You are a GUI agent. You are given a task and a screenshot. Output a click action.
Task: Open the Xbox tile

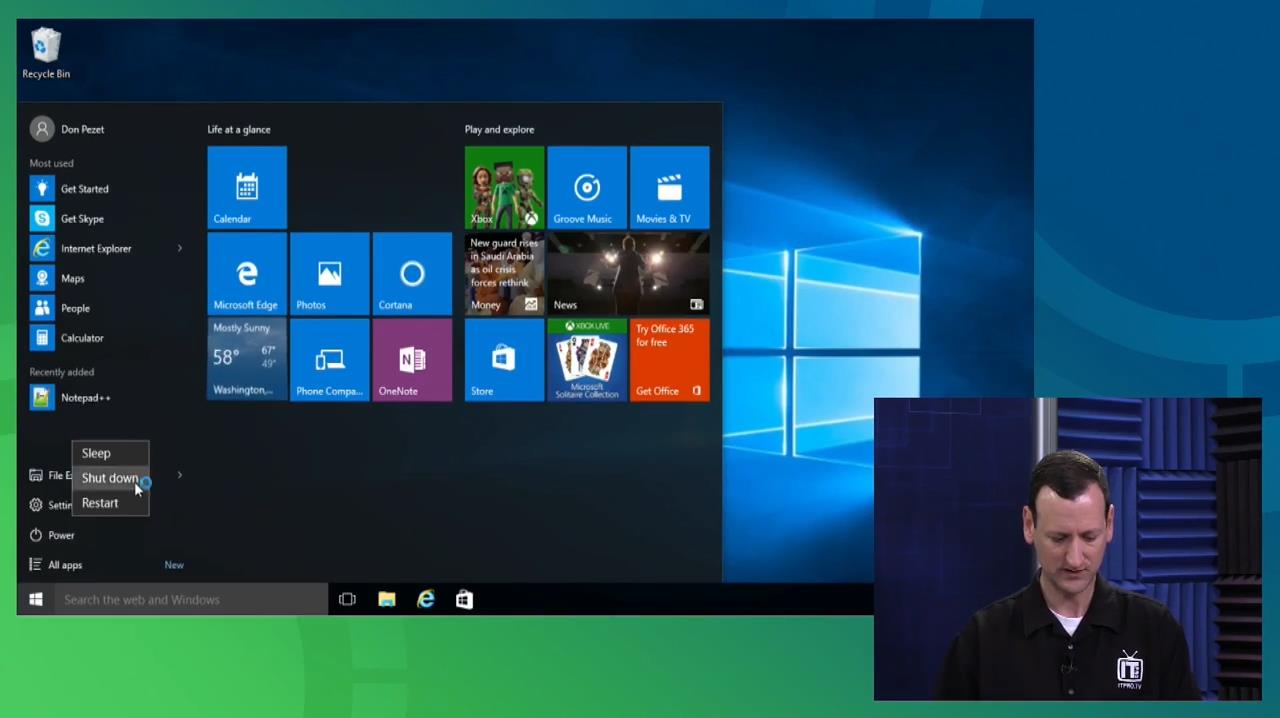504,187
